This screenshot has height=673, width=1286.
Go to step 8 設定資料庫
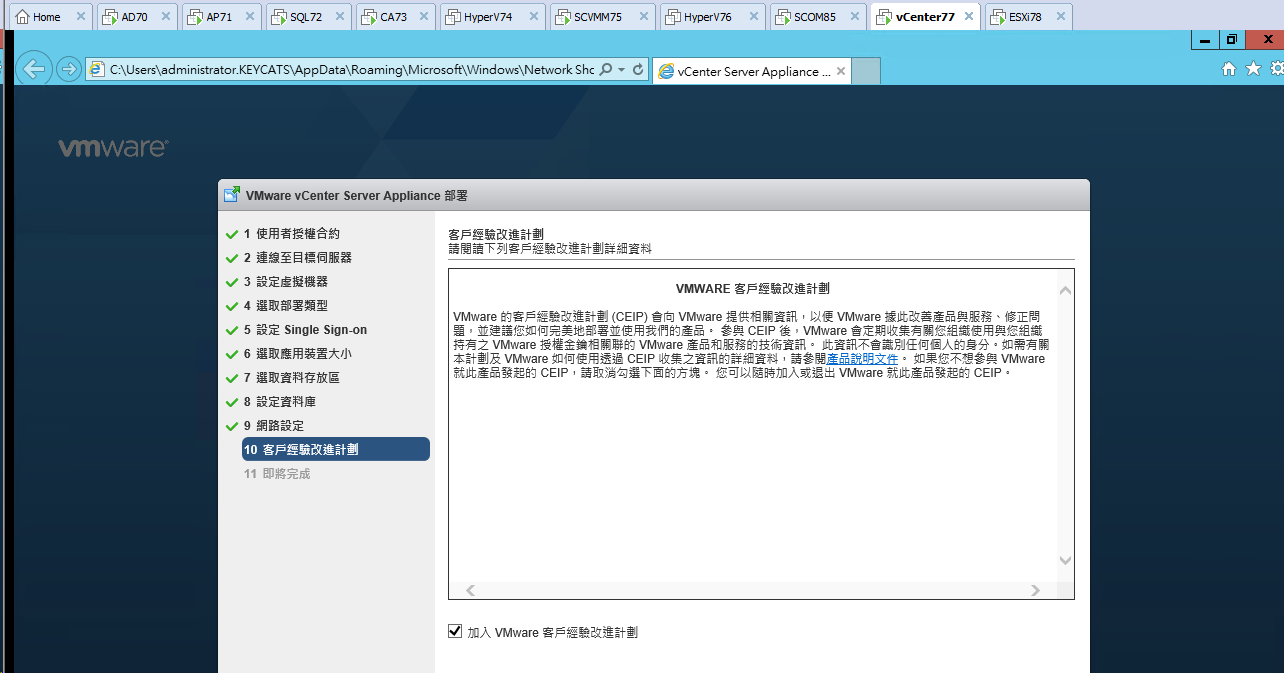(x=279, y=402)
